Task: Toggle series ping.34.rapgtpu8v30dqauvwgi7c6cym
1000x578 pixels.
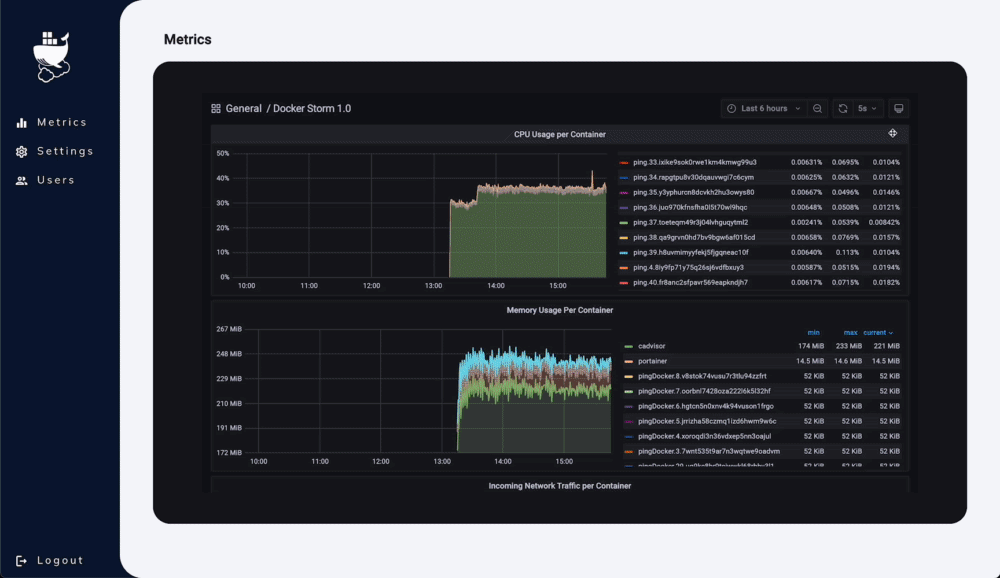Action: 693,177
